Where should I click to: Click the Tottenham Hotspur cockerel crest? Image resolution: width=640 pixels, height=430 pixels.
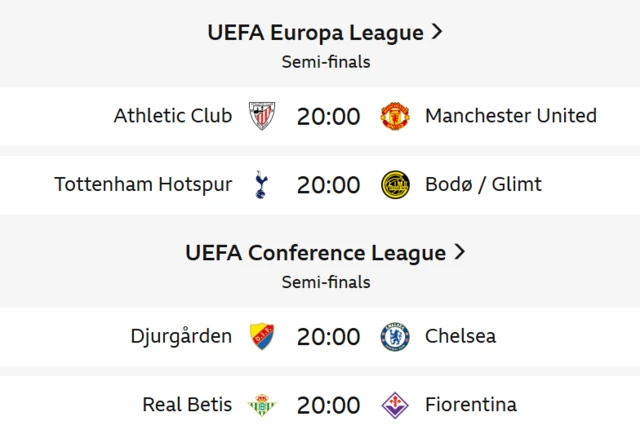pyautogui.click(x=261, y=185)
